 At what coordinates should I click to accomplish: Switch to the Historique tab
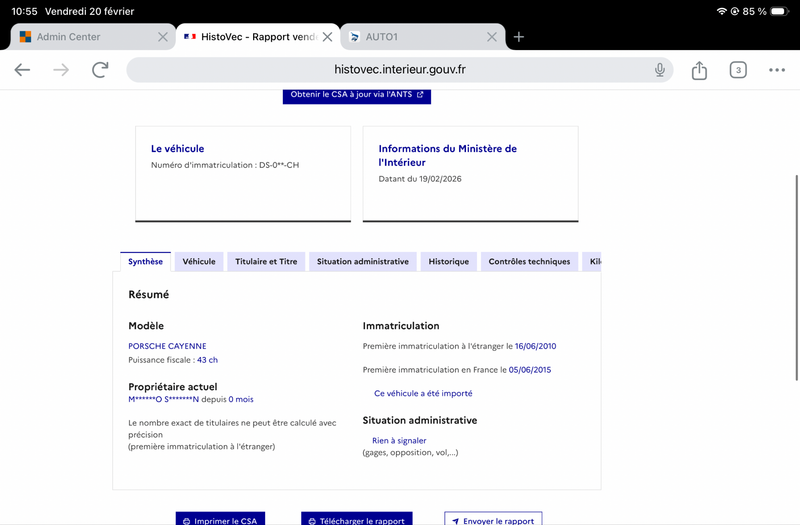[448, 261]
